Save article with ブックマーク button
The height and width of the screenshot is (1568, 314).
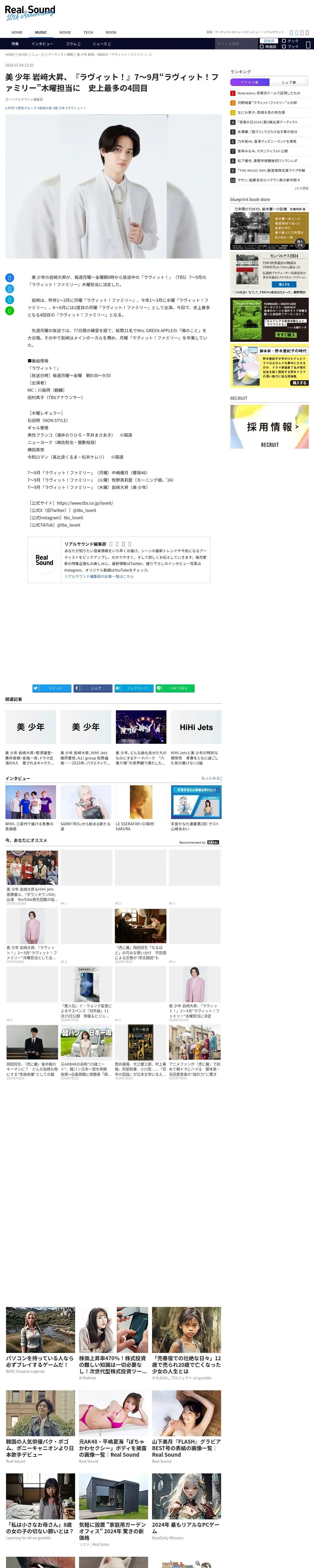click(134, 688)
